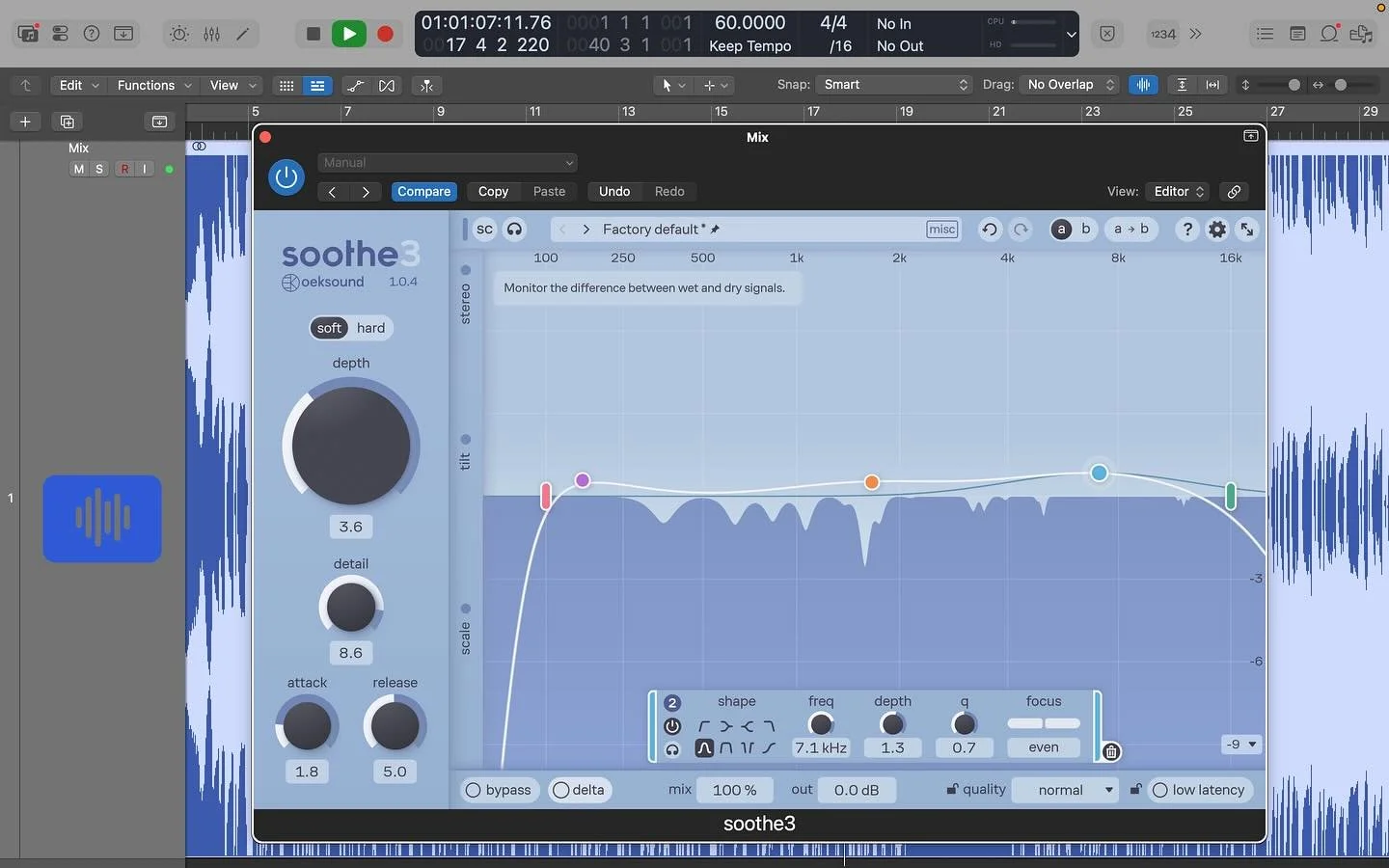Viewport: 1389px width, 868px height.
Task: Click the purple band node
Action: click(583, 480)
